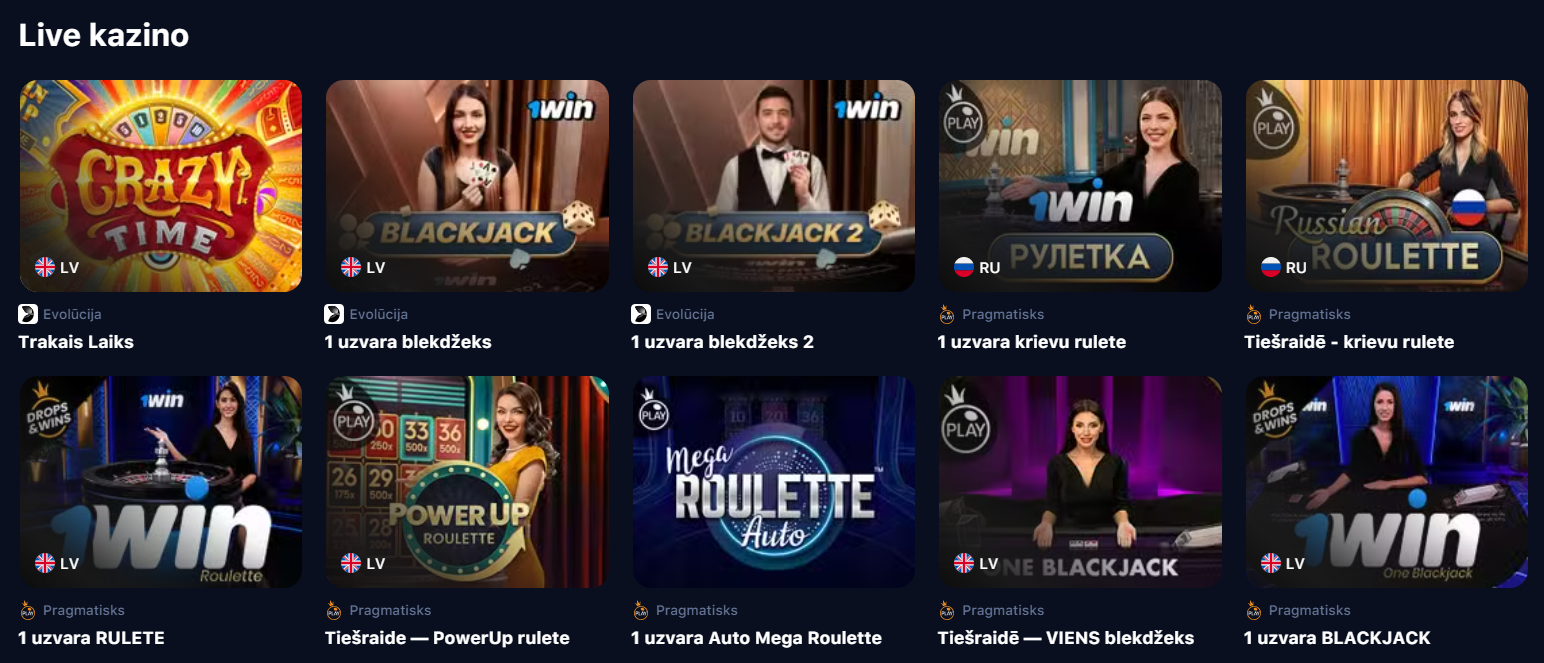The height and width of the screenshot is (663, 1544).
Task: Open the Russian Roulette game thumbnail
Action: click(x=1387, y=186)
